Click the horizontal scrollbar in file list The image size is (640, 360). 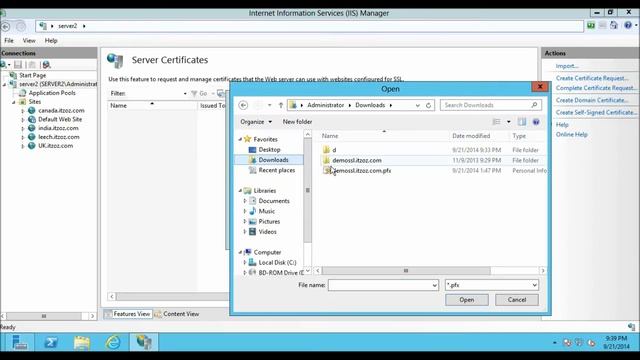pos(406,271)
